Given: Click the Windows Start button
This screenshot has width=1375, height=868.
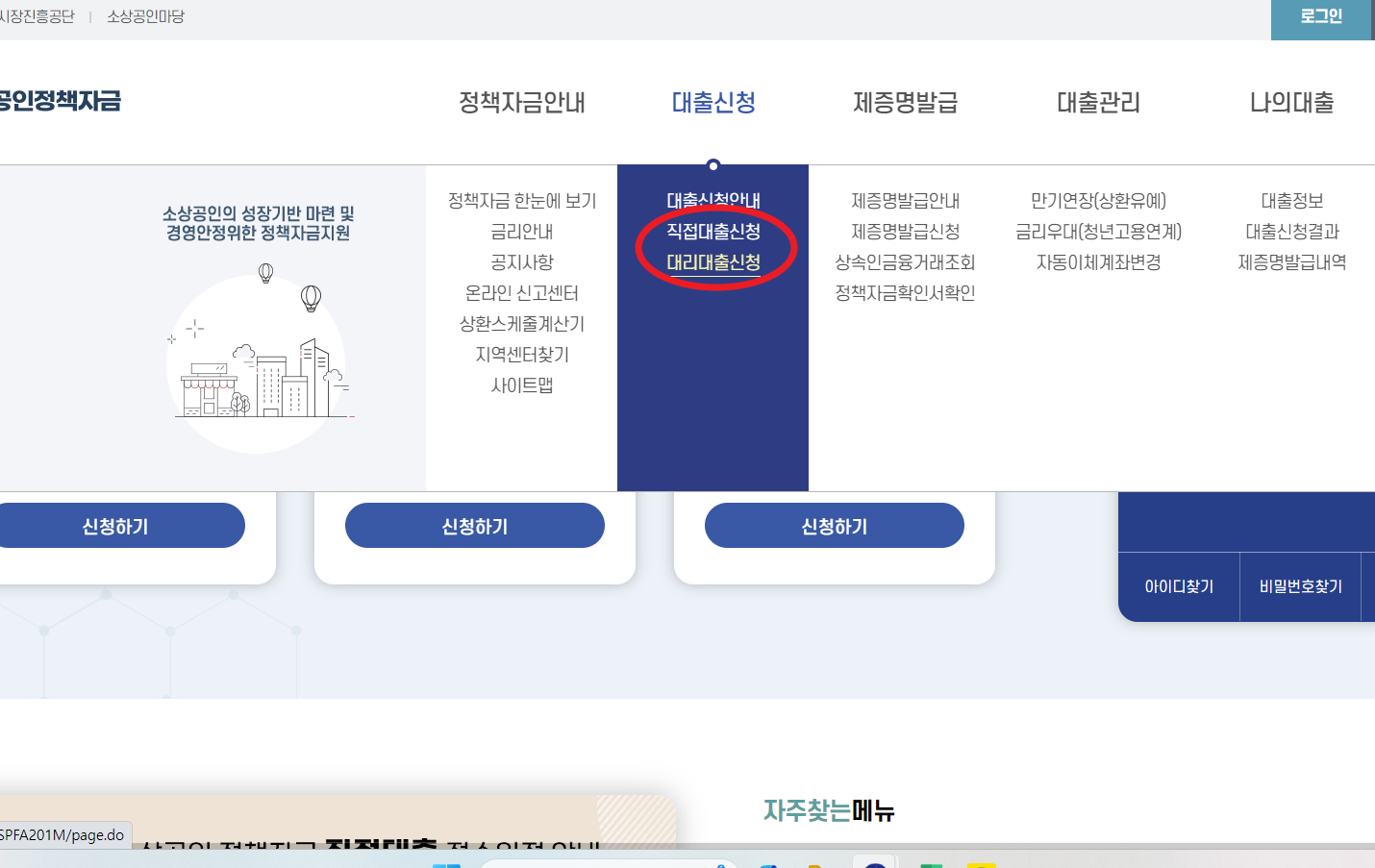Looking at the screenshot, I should click(445, 862).
